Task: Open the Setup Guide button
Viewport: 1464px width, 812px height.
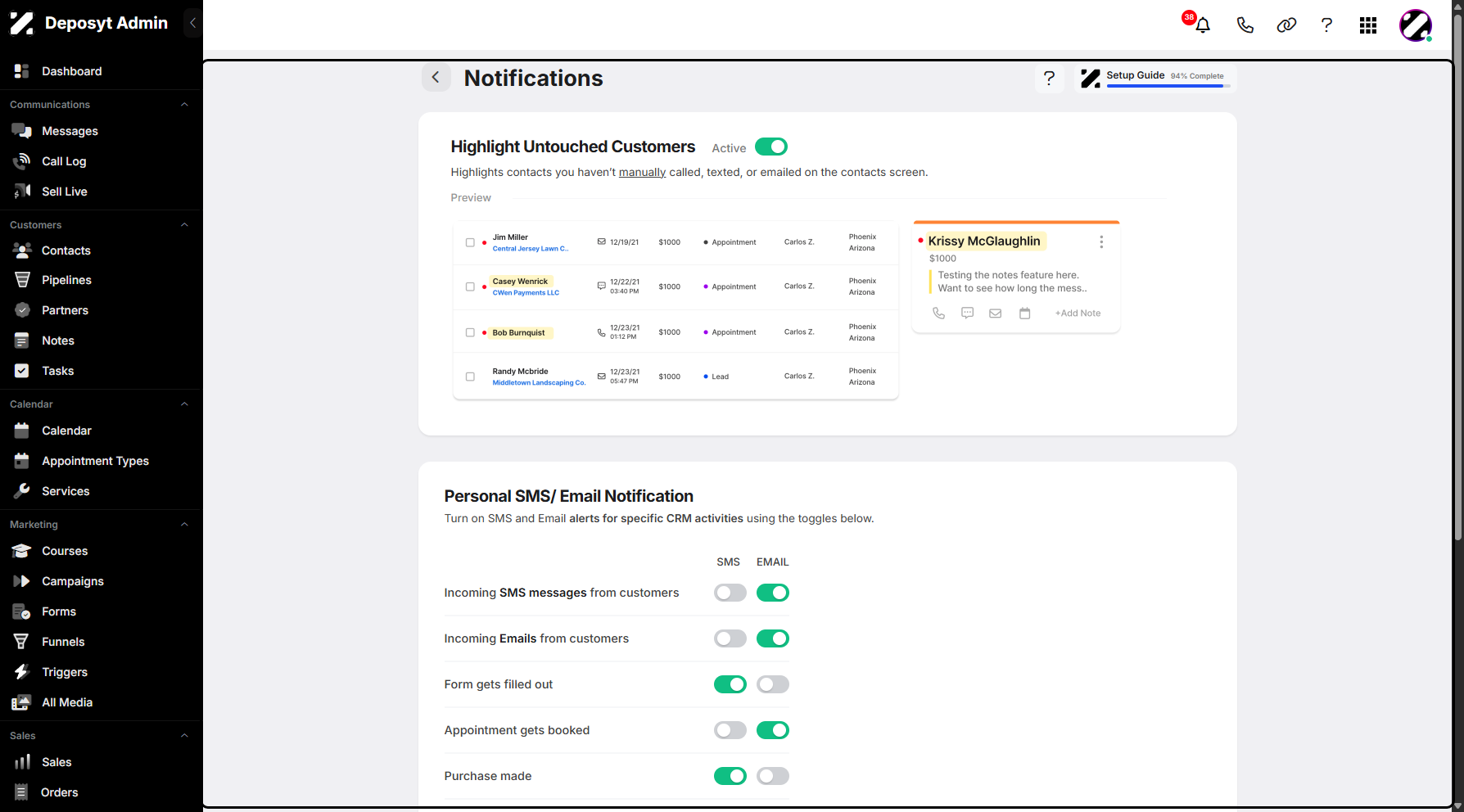Action: tap(1154, 79)
